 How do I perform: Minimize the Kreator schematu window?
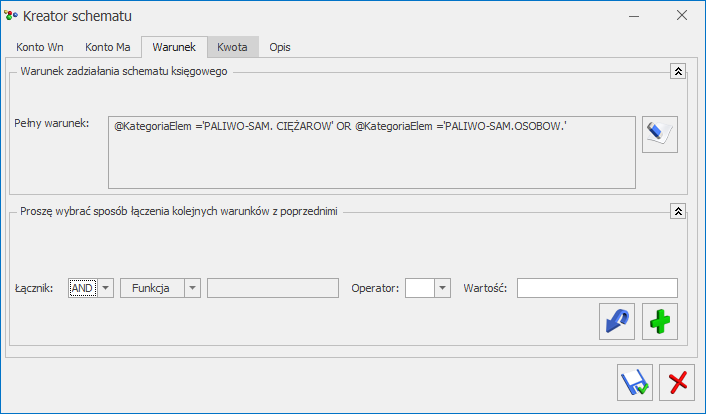point(634,16)
